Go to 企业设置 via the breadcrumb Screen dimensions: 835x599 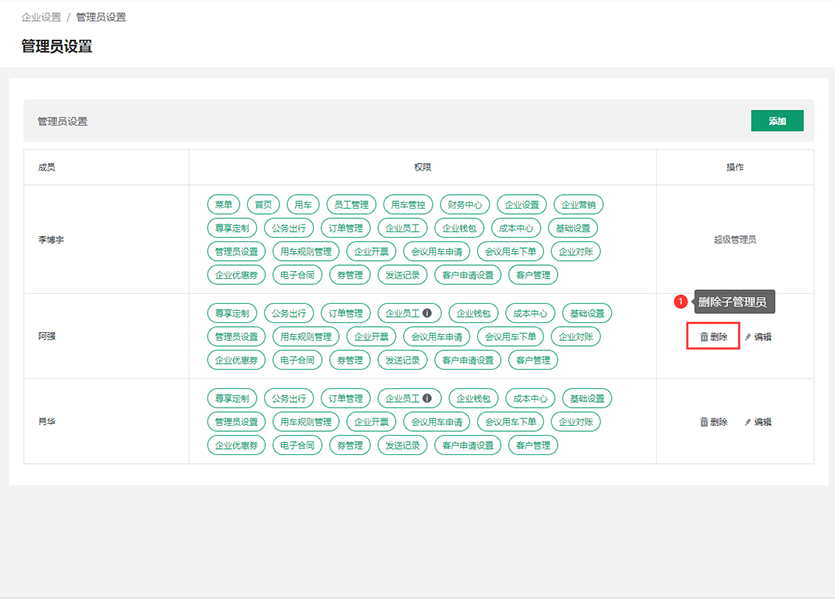41,17
